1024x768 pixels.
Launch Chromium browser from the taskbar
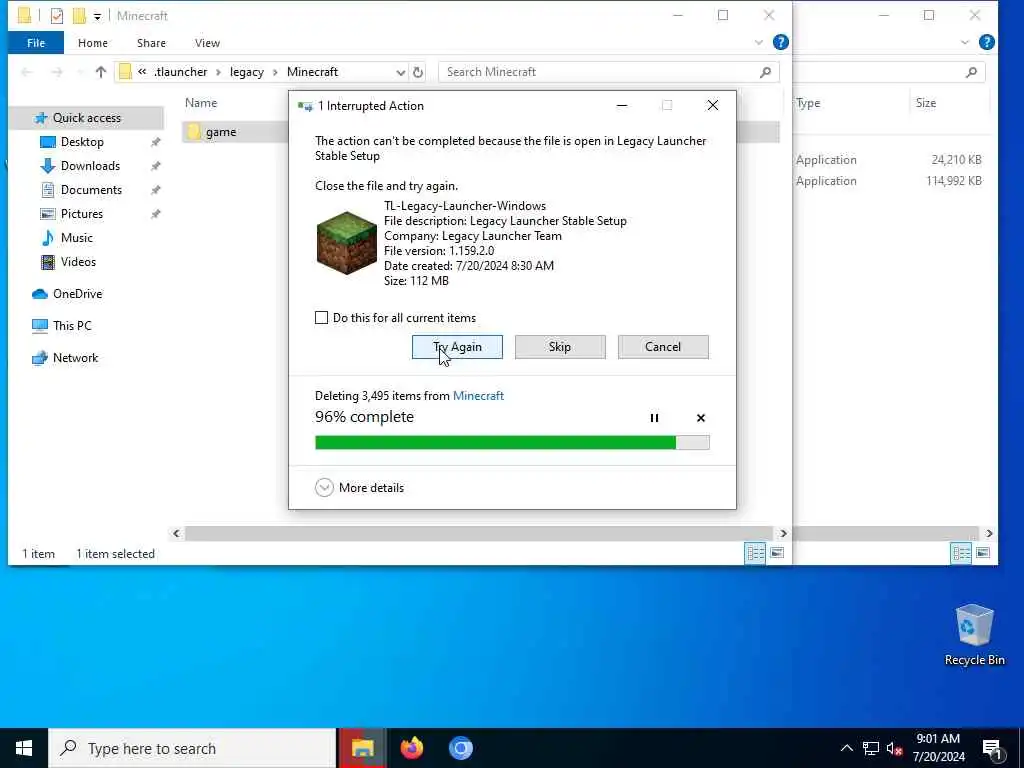(460, 748)
